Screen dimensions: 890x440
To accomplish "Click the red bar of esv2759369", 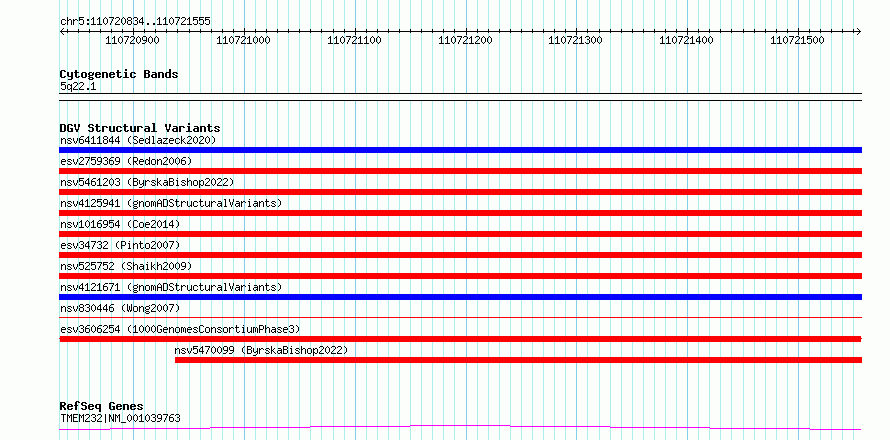I will click(460, 171).
